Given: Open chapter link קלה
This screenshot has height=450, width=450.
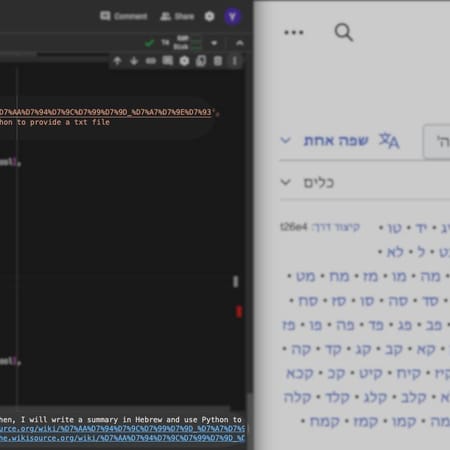Looking at the screenshot, I should click(x=297, y=398).
